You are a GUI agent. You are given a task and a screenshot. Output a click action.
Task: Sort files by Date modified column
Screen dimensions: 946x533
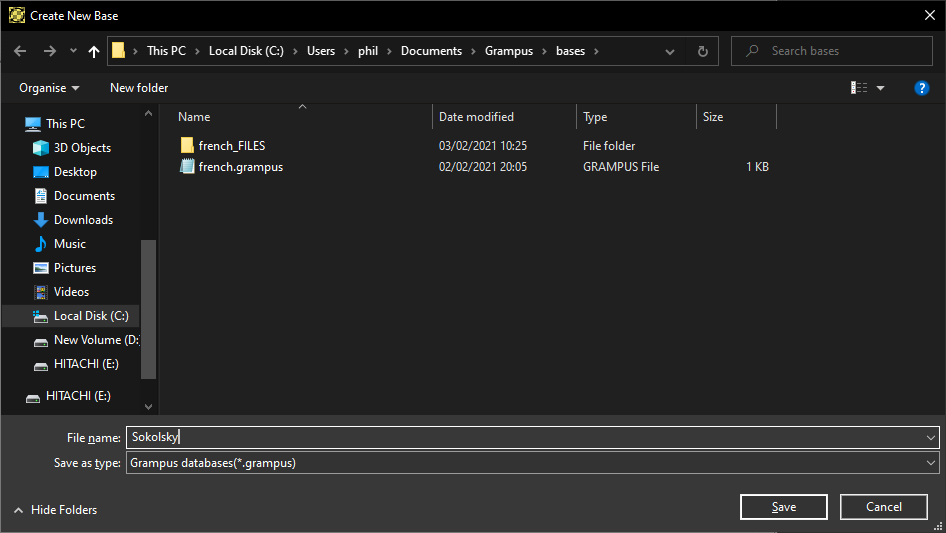coord(476,117)
